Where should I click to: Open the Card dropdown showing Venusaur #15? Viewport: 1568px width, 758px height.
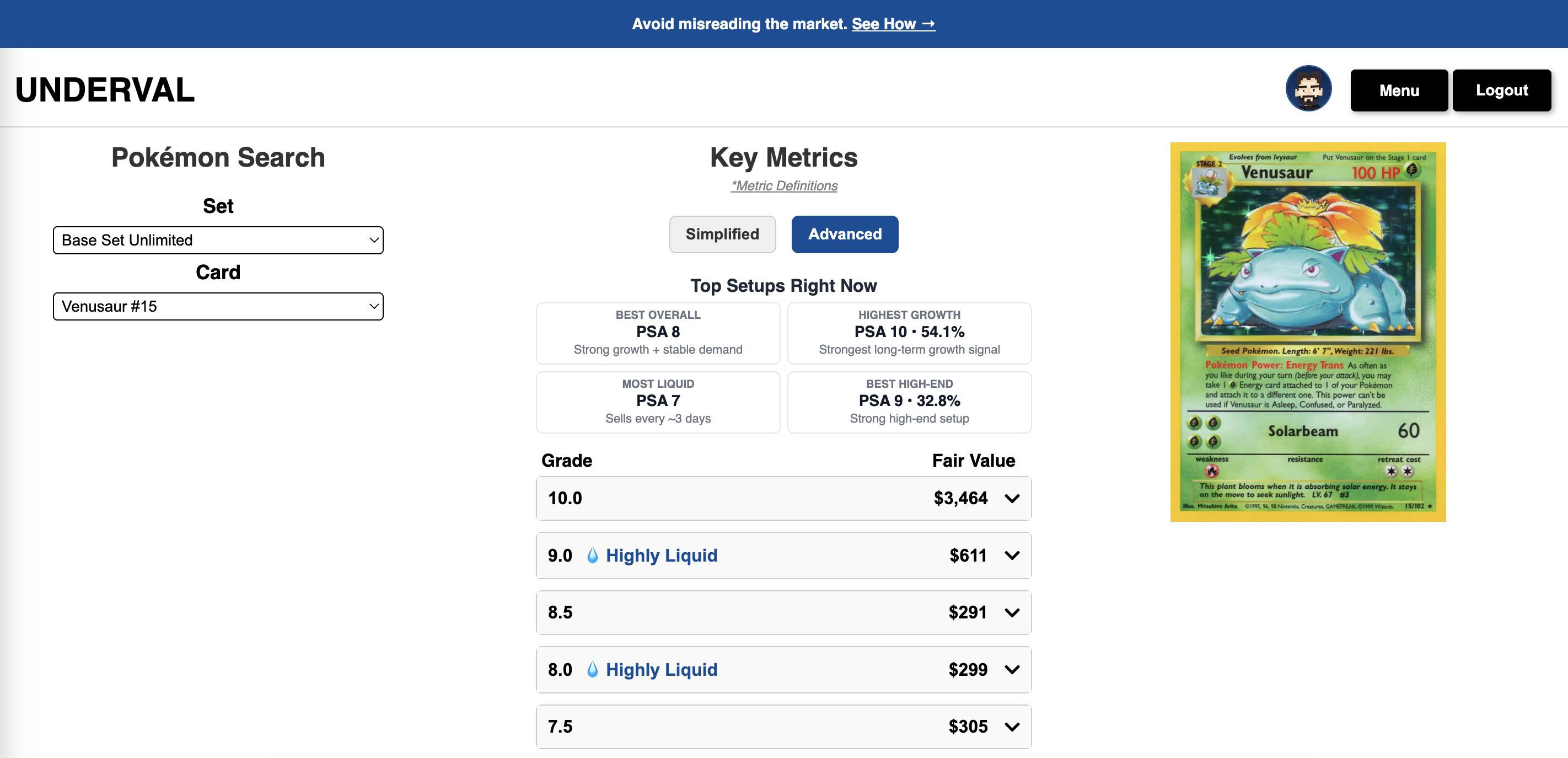[x=218, y=306]
